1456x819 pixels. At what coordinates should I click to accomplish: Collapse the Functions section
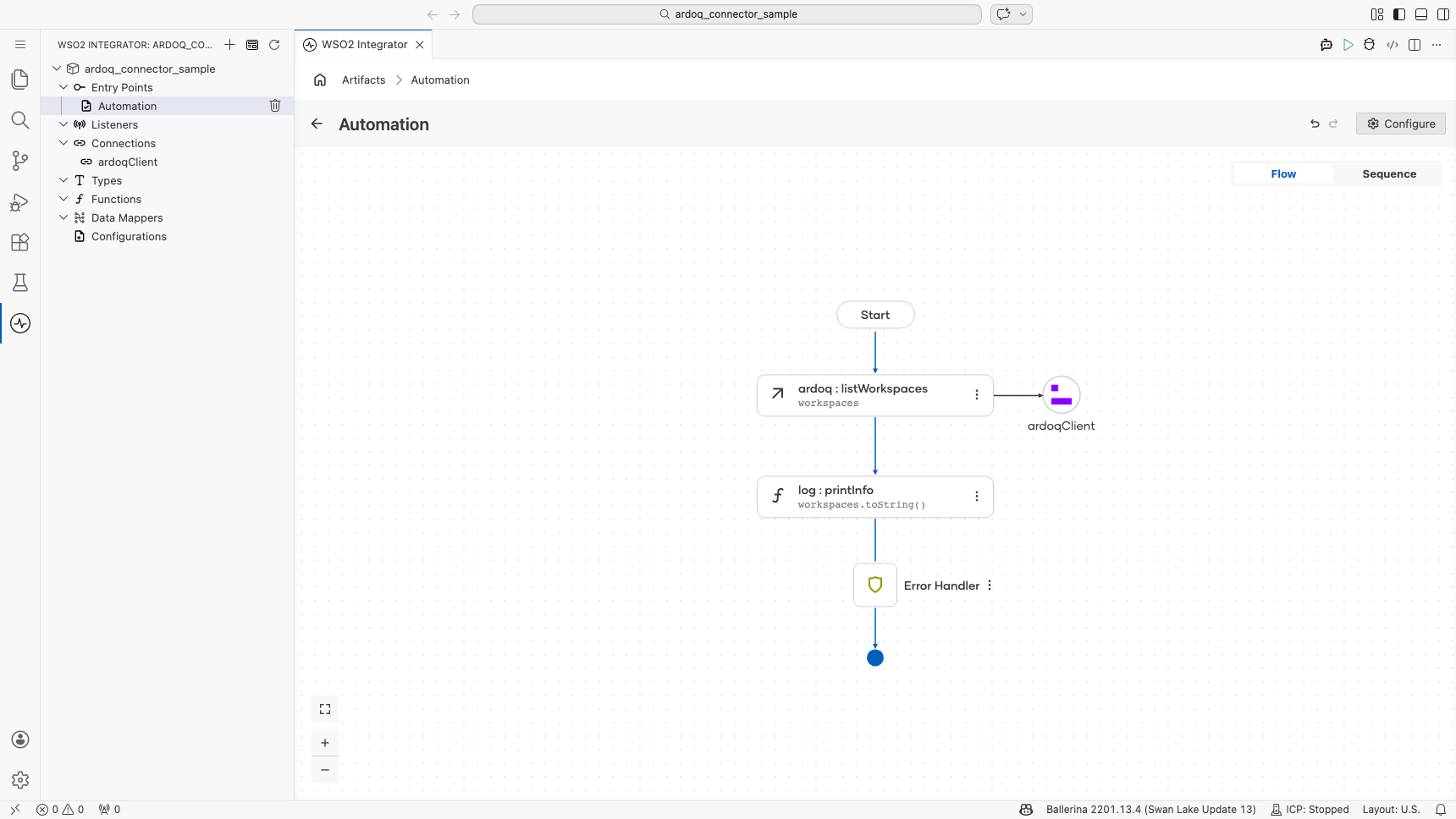pyautogui.click(x=63, y=199)
